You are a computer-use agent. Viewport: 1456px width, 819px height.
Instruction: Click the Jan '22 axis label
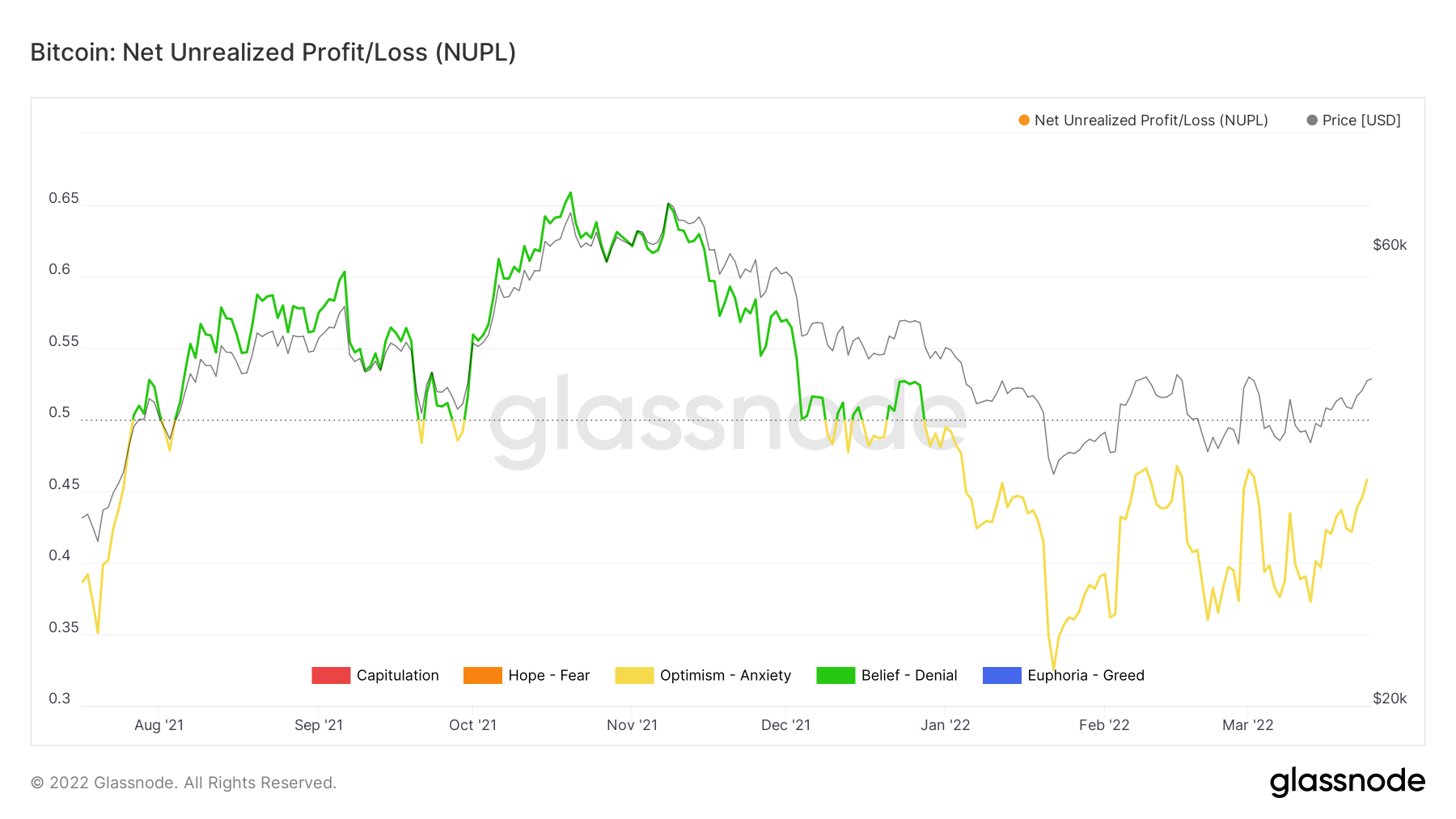tap(945, 725)
